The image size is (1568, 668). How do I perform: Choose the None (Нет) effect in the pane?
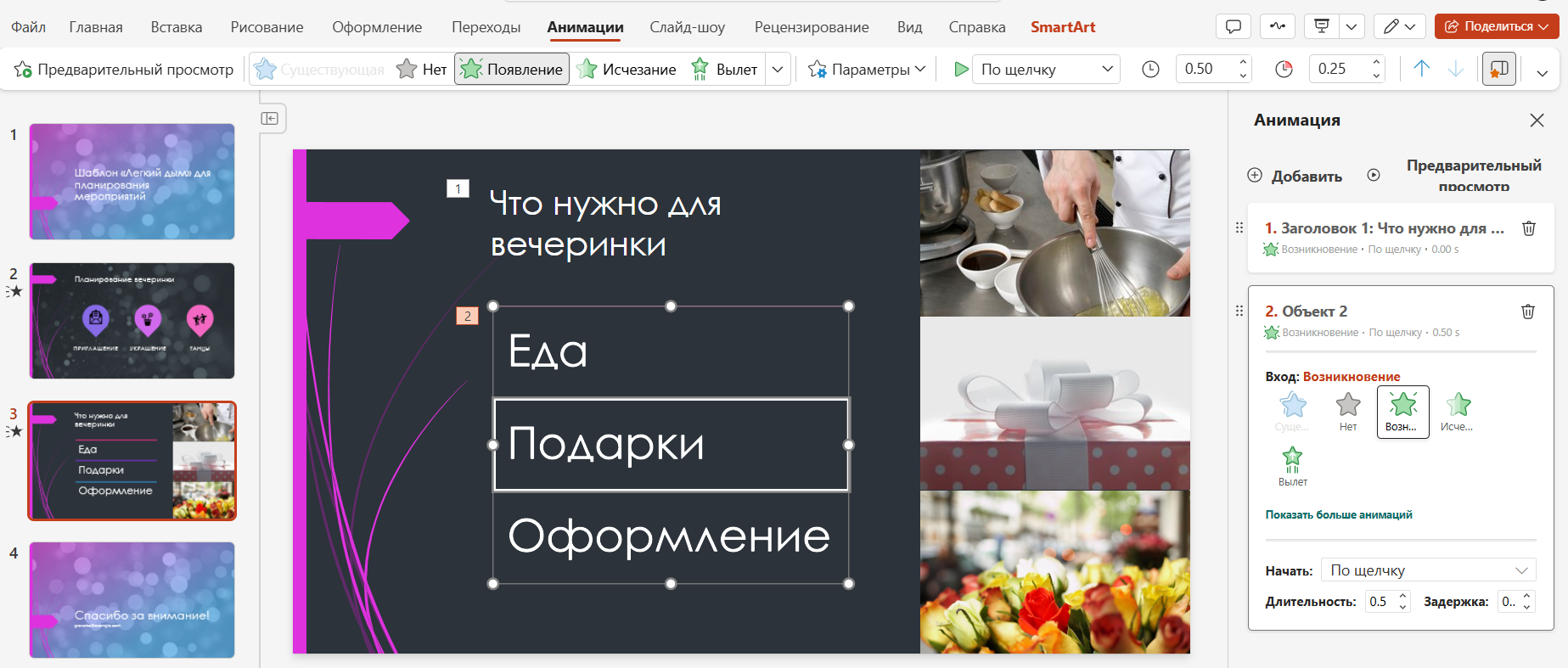pyautogui.click(x=1347, y=412)
